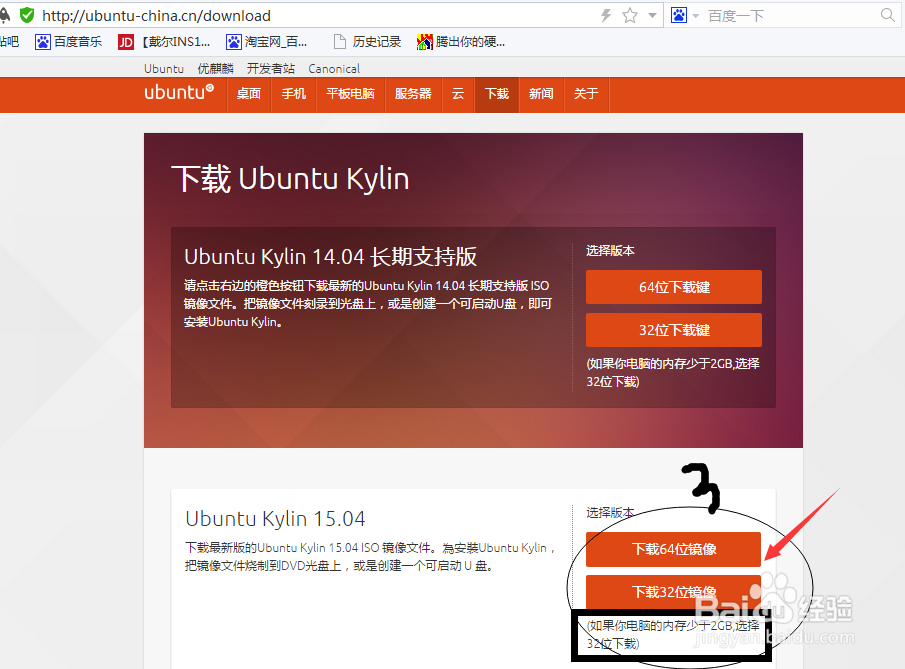The width and height of the screenshot is (905, 669).
Task: Open the 关于 nav tab
Action: point(586,94)
